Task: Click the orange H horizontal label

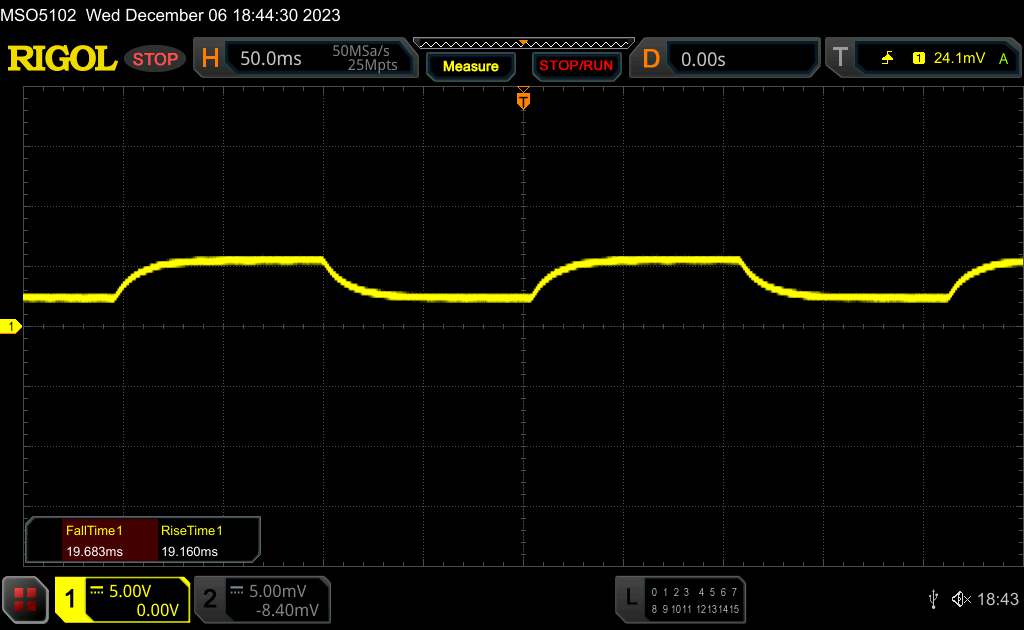Action: click(210, 58)
